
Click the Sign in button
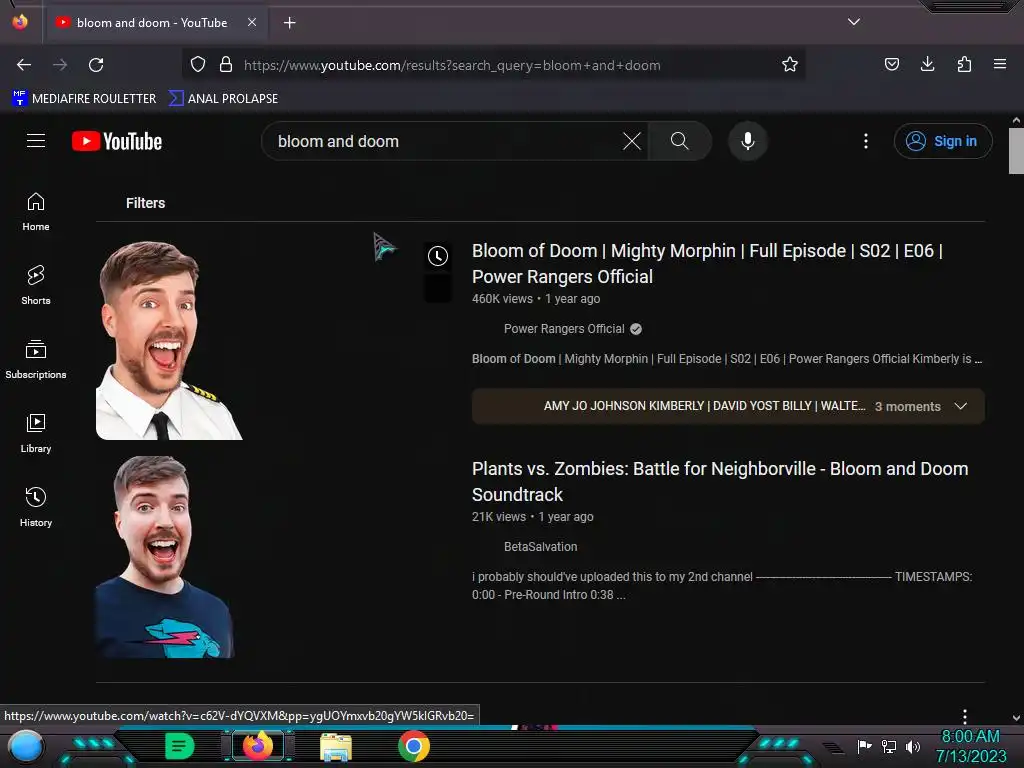tap(943, 141)
